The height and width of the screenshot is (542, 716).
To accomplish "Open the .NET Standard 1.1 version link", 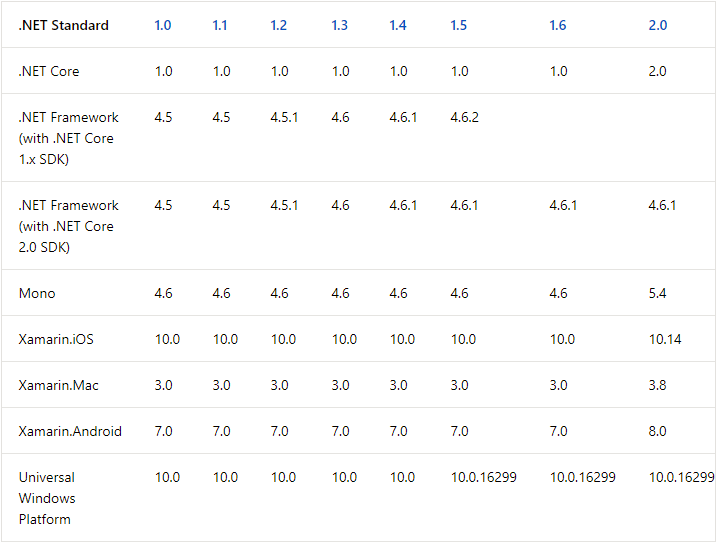I will 220,25.
